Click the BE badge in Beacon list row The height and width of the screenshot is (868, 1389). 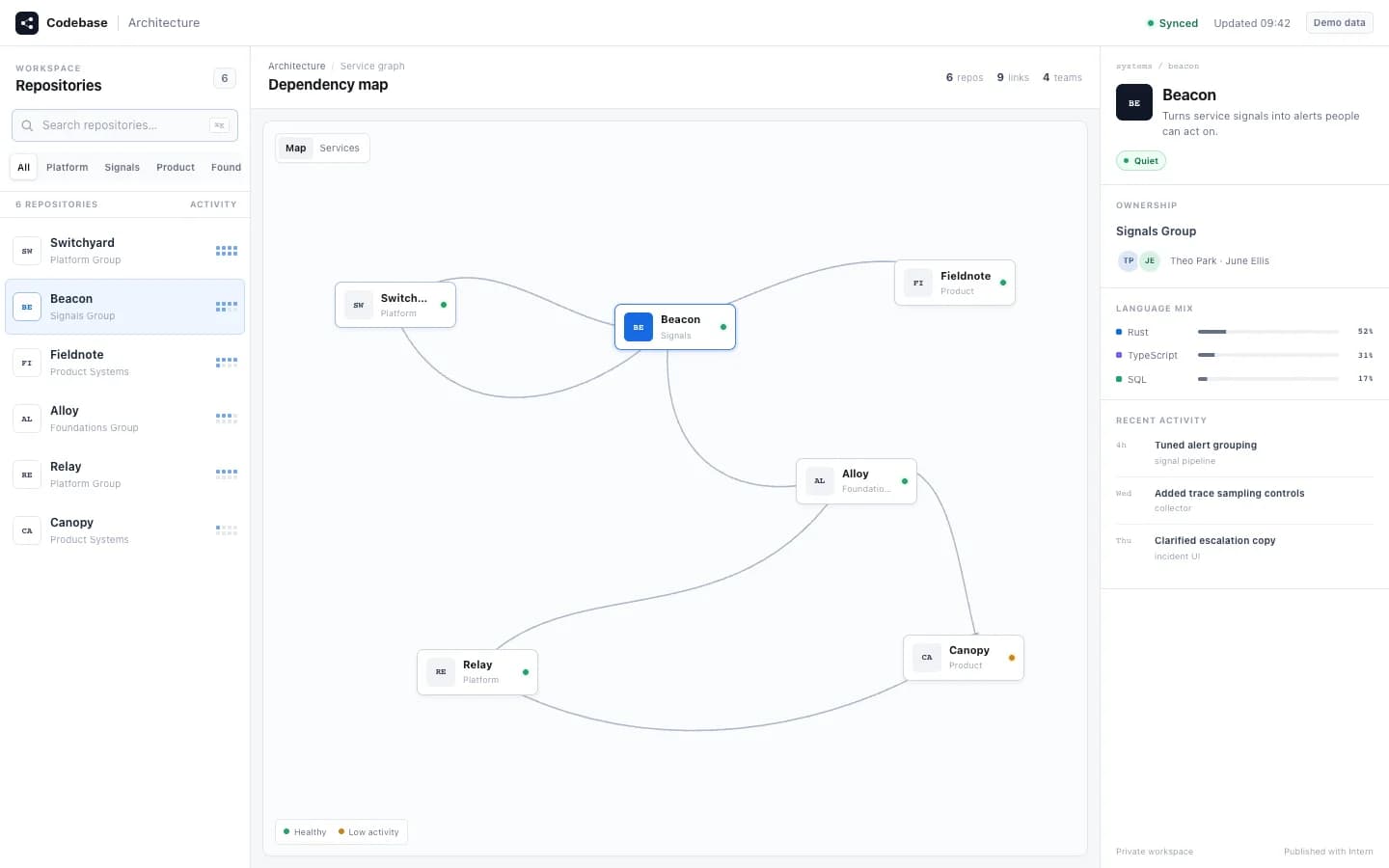pos(27,307)
